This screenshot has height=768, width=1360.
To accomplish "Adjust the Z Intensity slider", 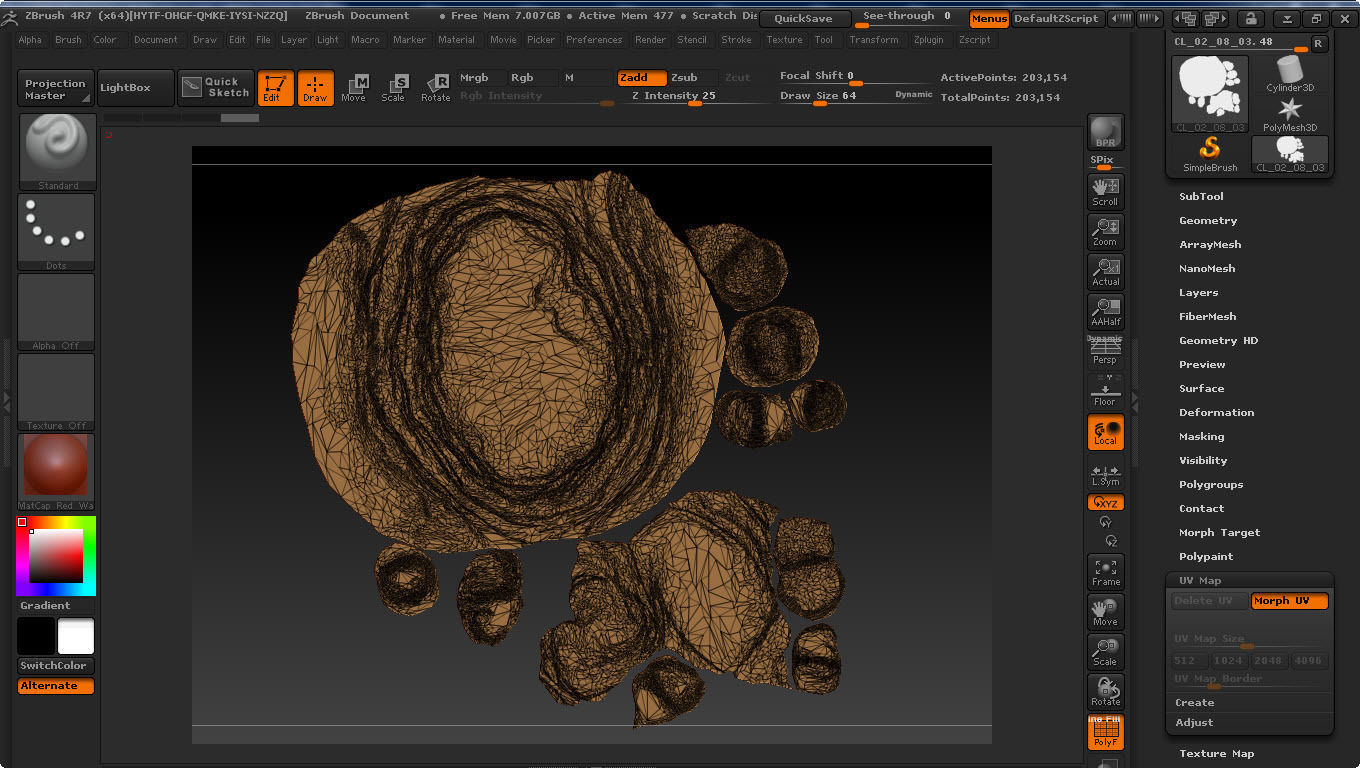I will click(x=695, y=97).
